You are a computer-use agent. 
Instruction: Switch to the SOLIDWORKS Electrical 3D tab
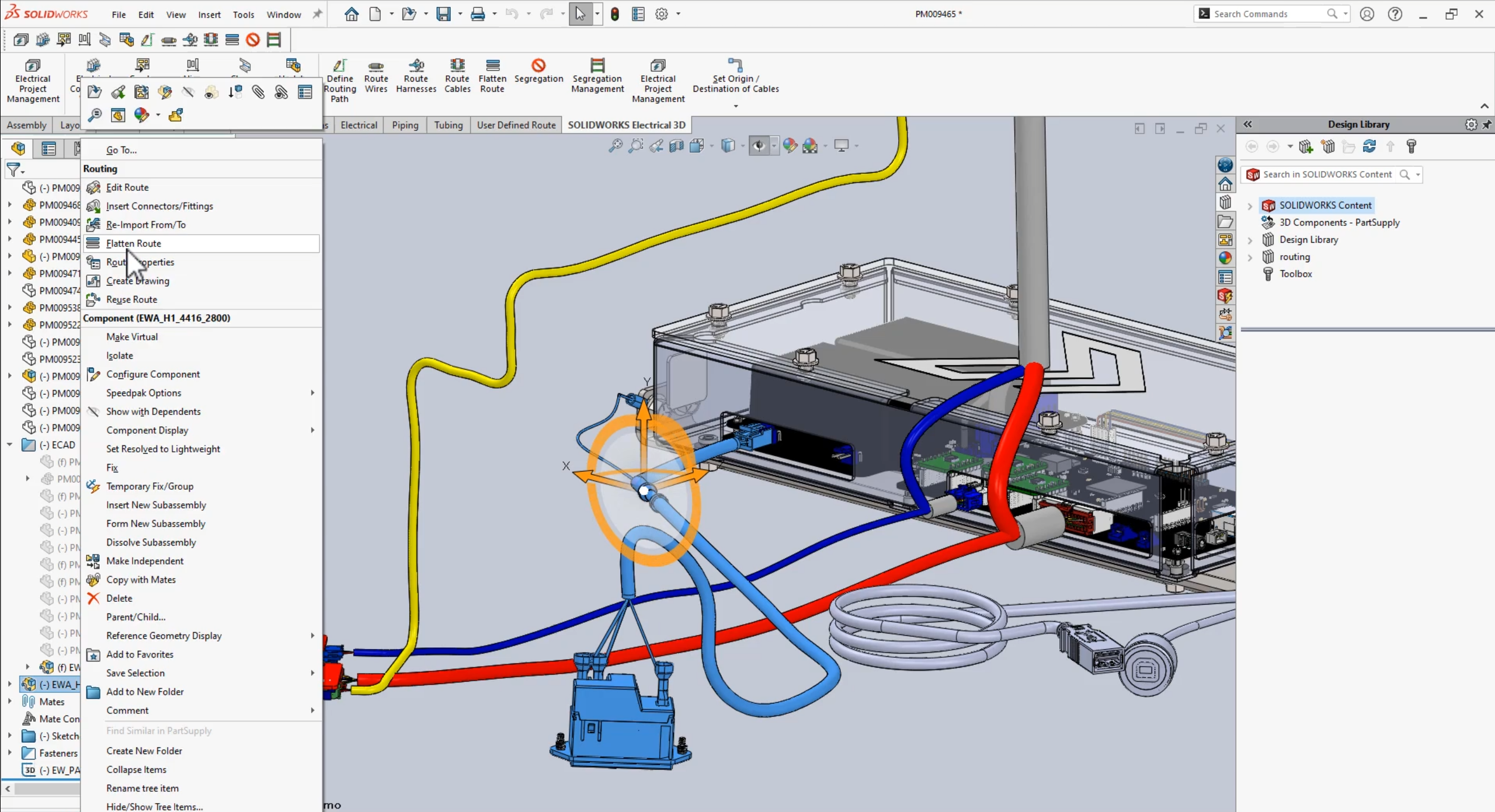click(627, 125)
